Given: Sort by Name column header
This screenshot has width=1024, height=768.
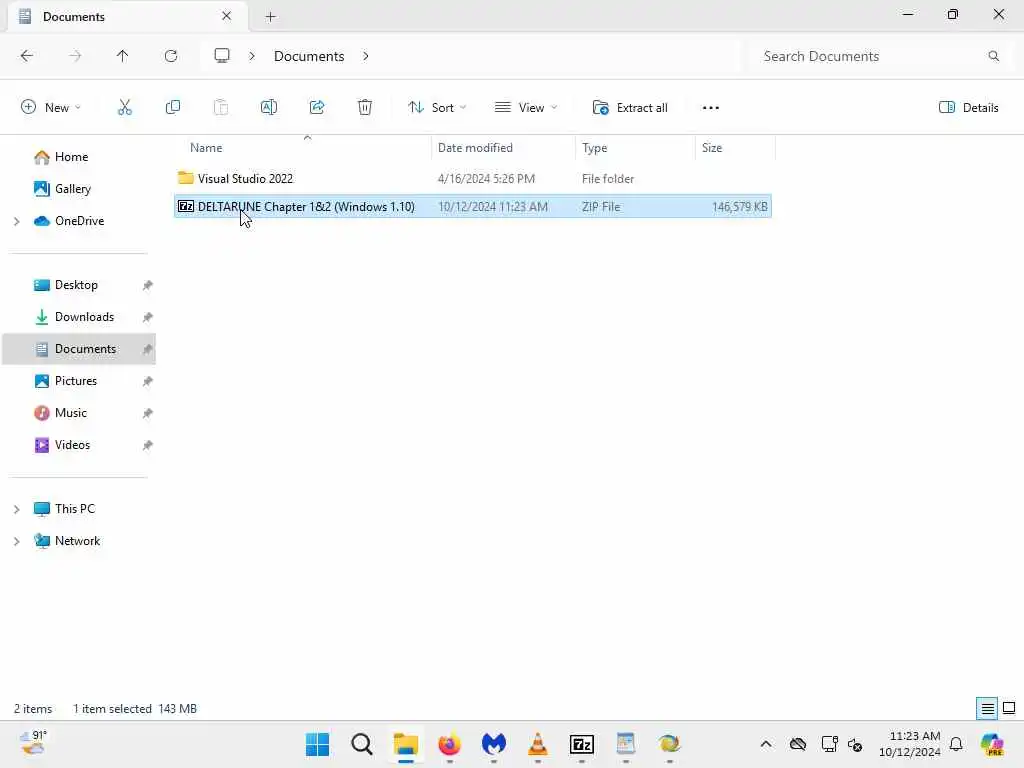Looking at the screenshot, I should click(x=302, y=148).
